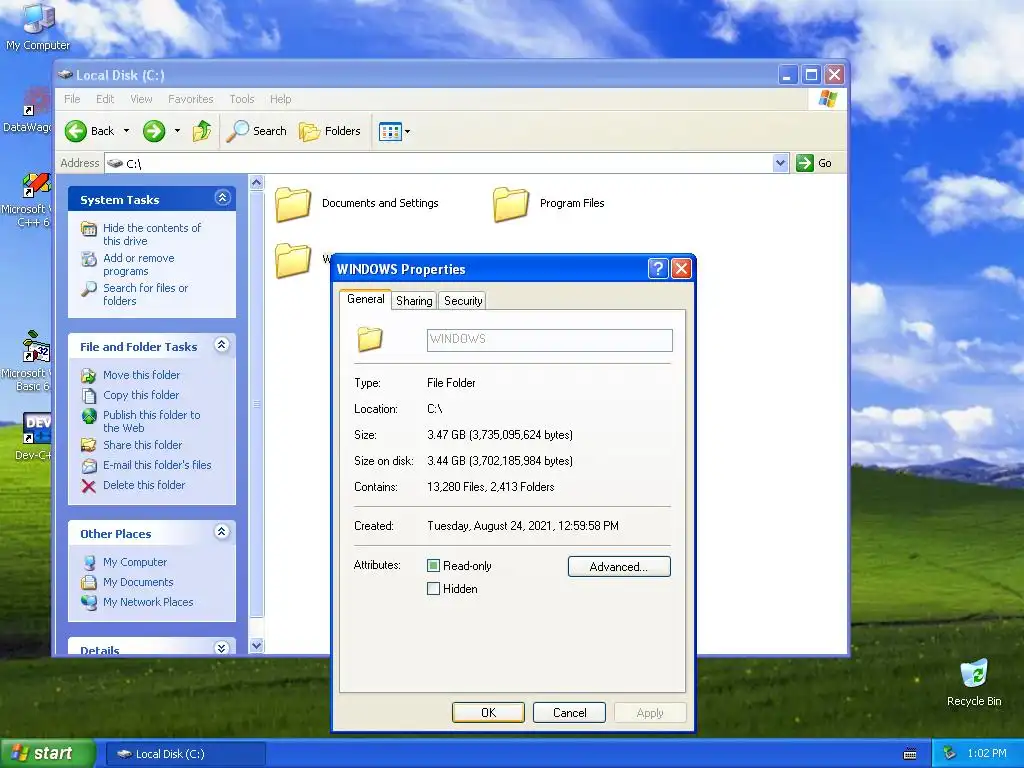The image size is (1024, 768).
Task: Select the Dev-C++ desktop shortcut
Action: (34, 436)
